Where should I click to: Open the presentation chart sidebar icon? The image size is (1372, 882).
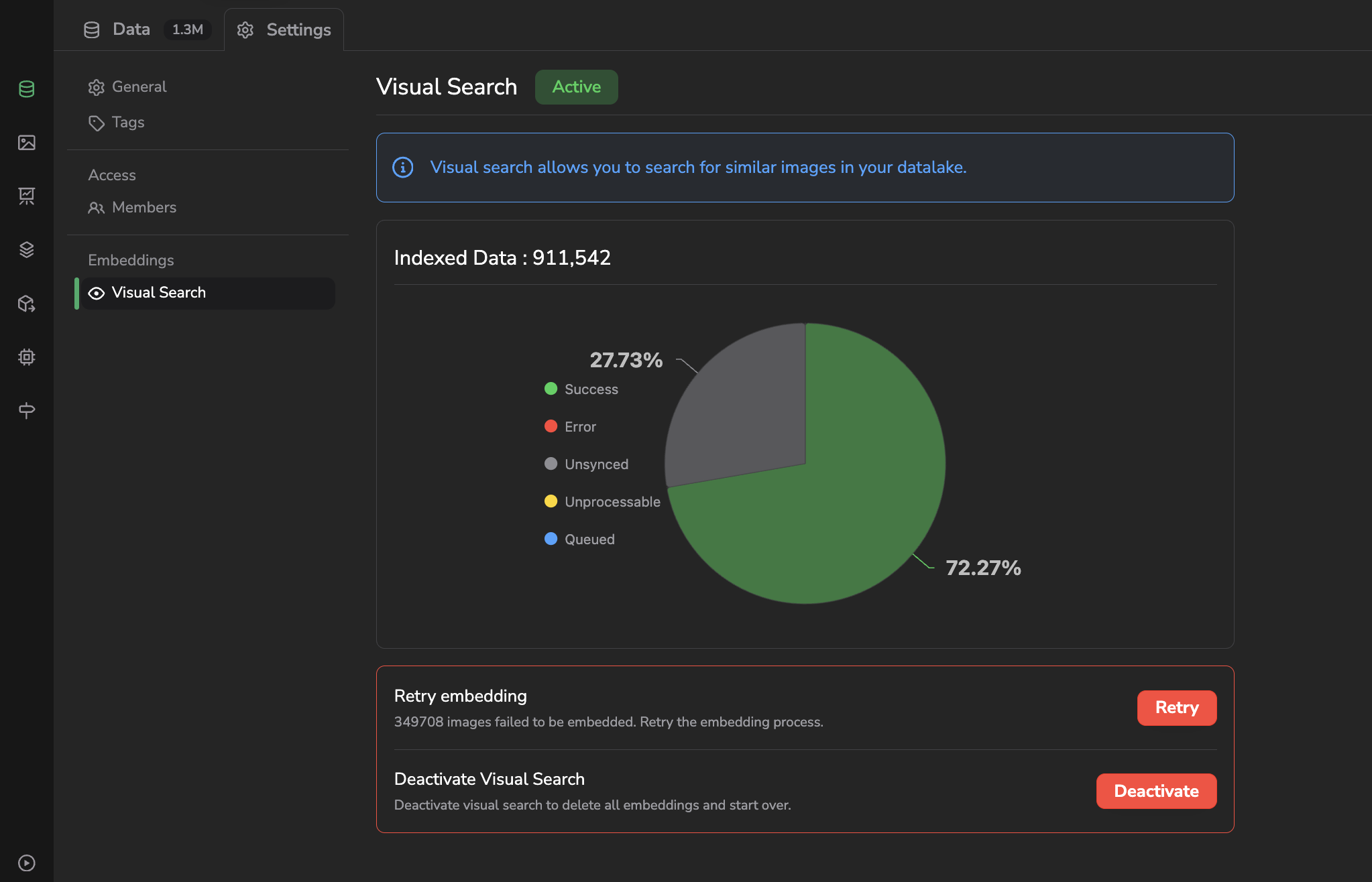coord(27,196)
